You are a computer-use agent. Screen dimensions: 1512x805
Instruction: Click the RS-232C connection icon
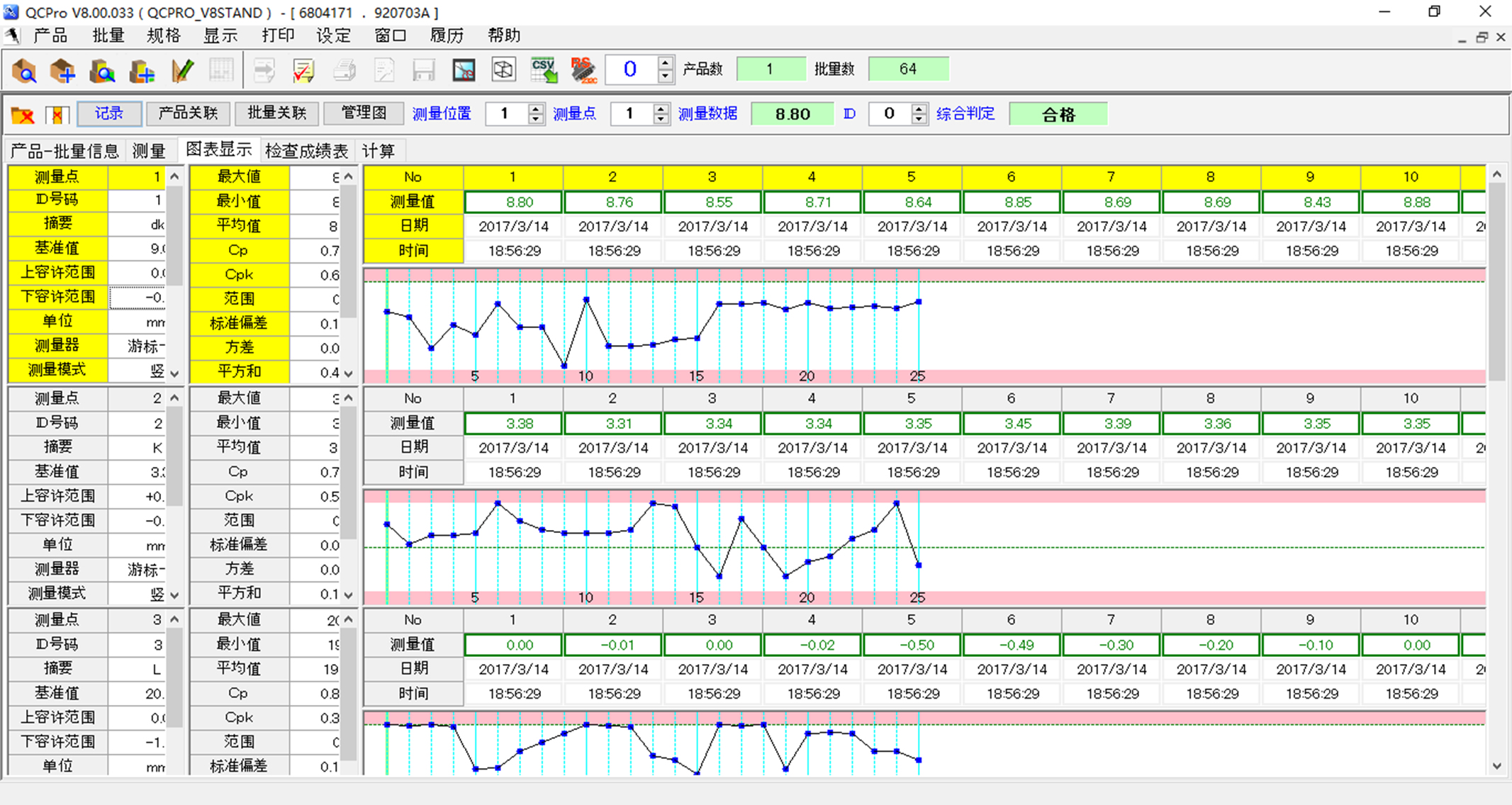[x=583, y=69]
